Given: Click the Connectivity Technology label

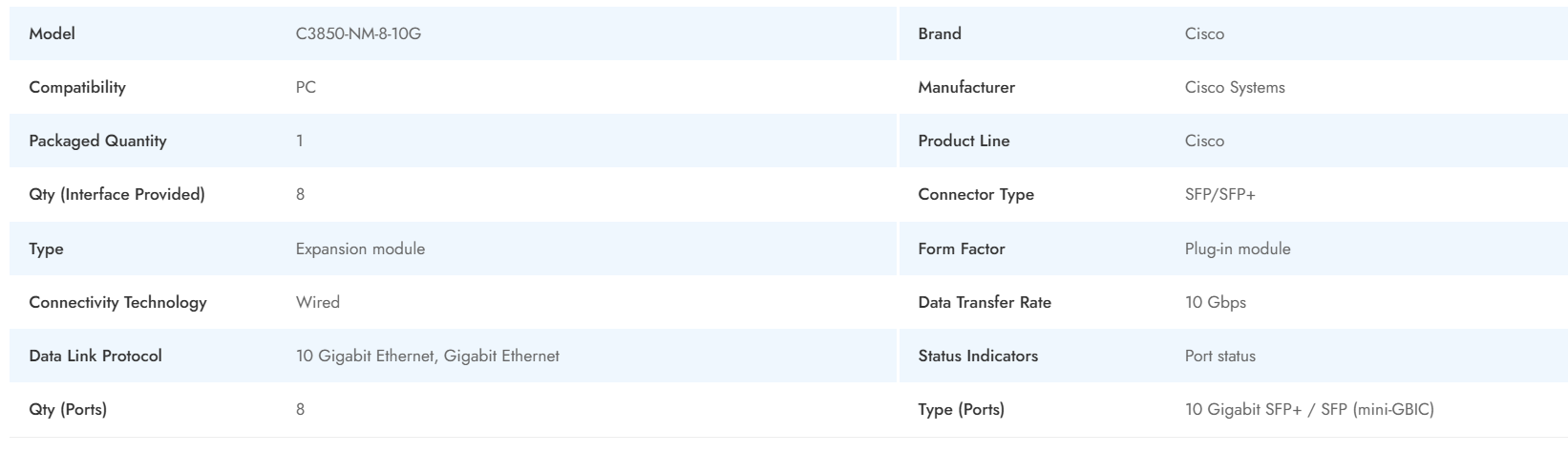Looking at the screenshot, I should (117, 302).
